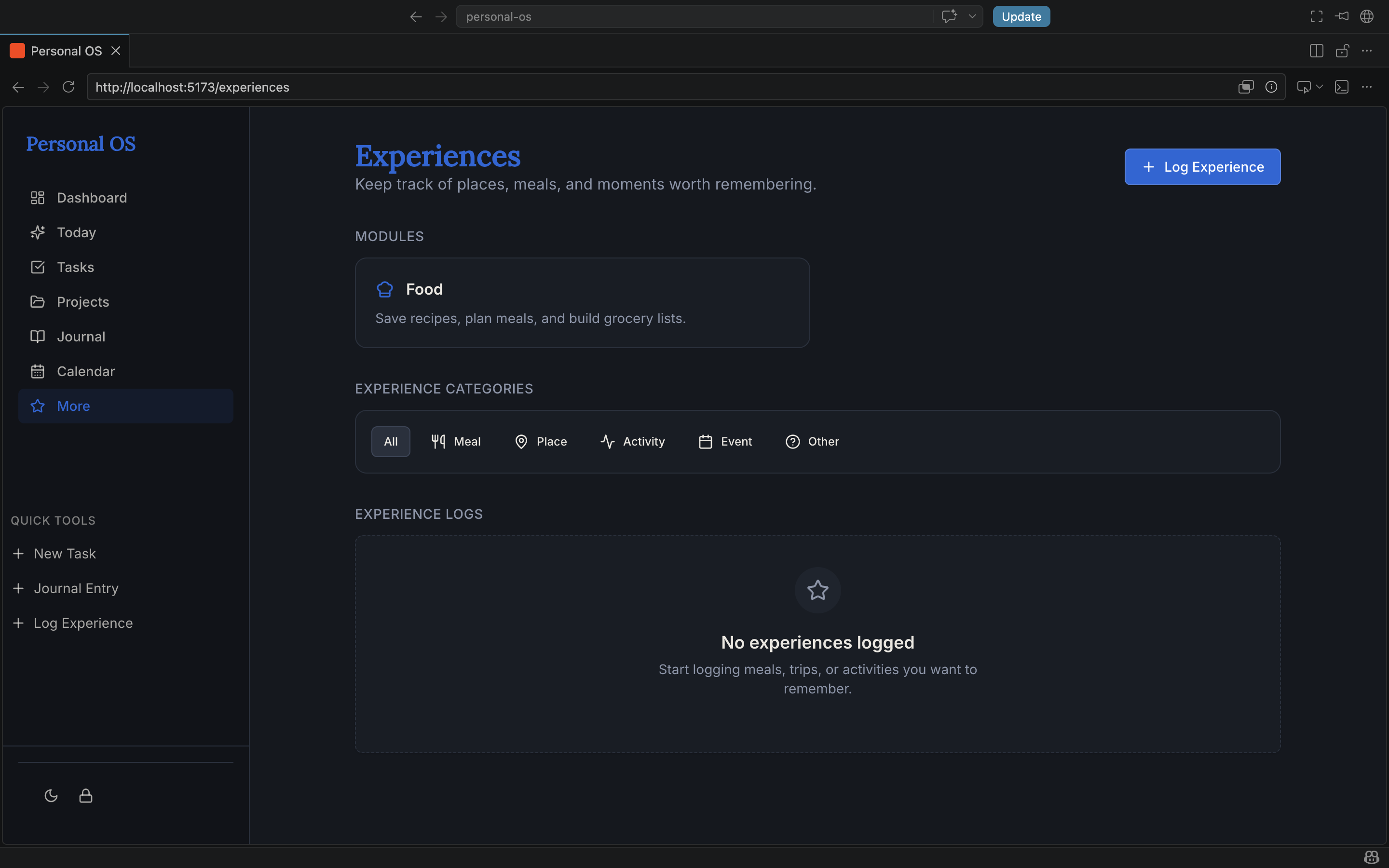Click the Food chef hat icon
The image size is (1389, 868).
(x=384, y=289)
